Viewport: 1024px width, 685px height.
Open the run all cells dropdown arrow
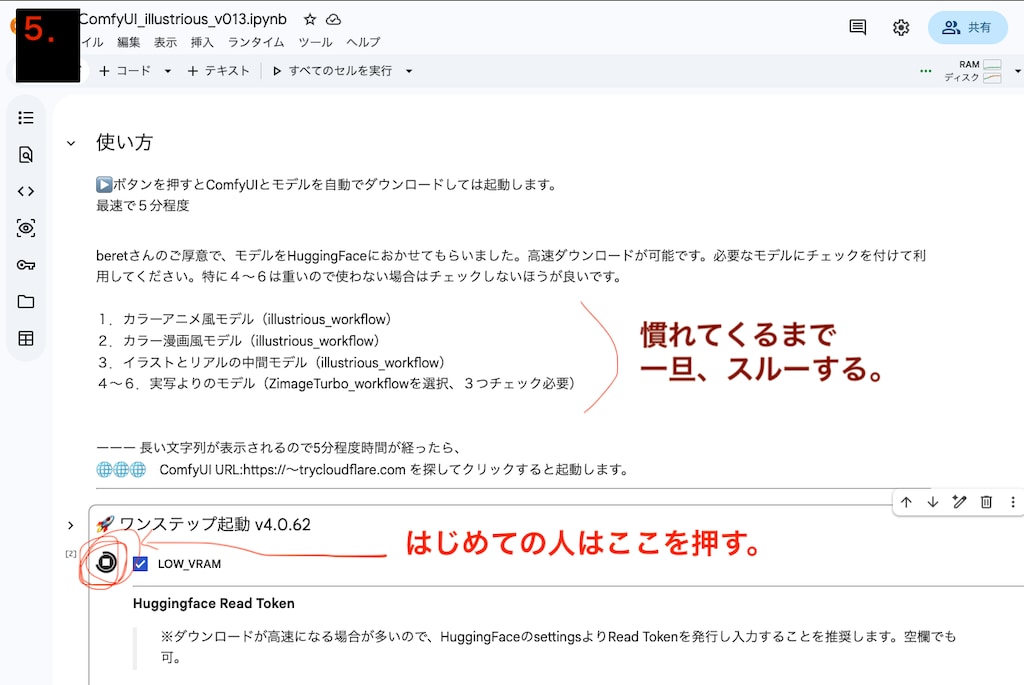409,71
